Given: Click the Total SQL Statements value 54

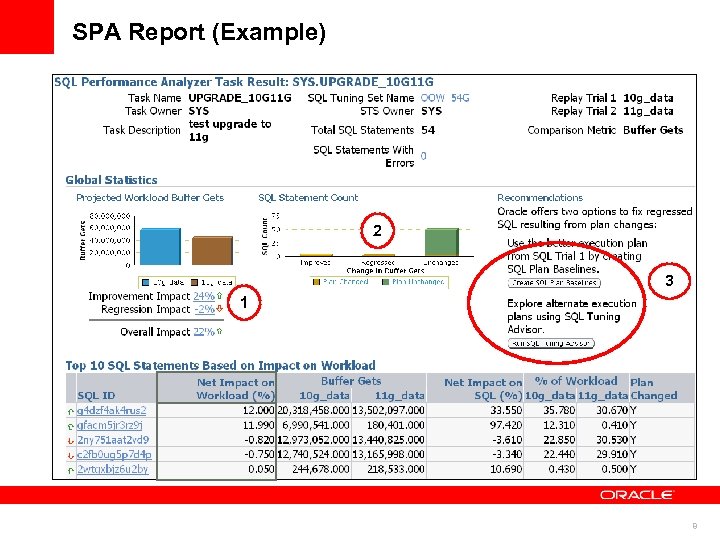Looking at the screenshot, I should pyautogui.click(x=428, y=130).
